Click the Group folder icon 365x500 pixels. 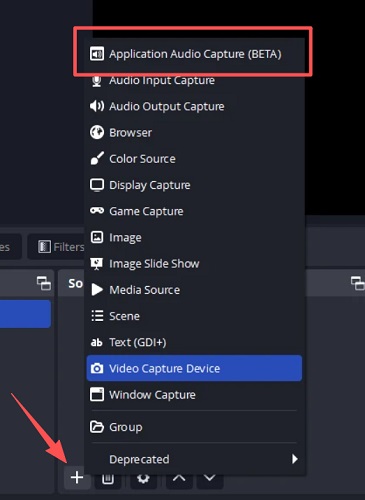tap(97, 427)
